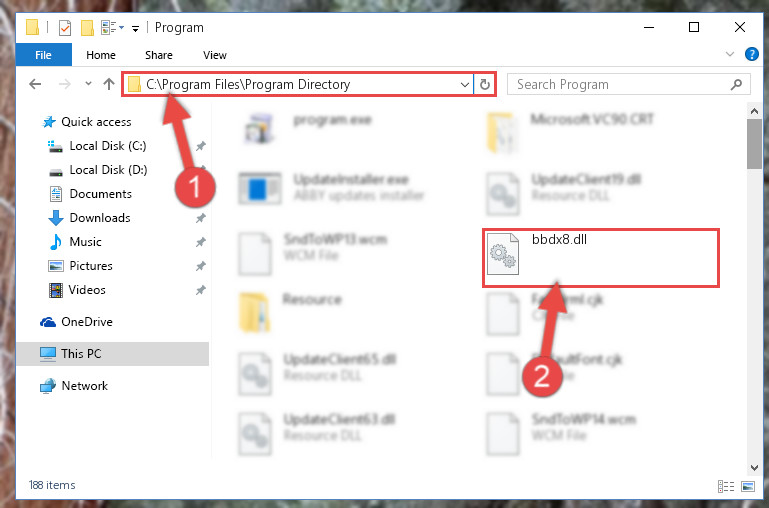Open the Help question mark icon

(751, 54)
